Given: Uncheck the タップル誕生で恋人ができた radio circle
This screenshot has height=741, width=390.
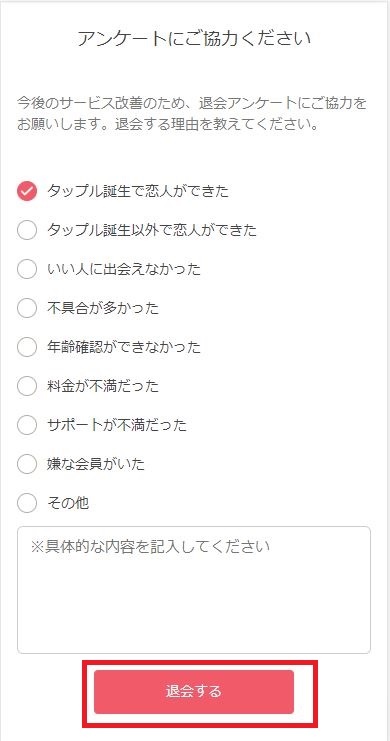Looking at the screenshot, I should coord(27,191).
